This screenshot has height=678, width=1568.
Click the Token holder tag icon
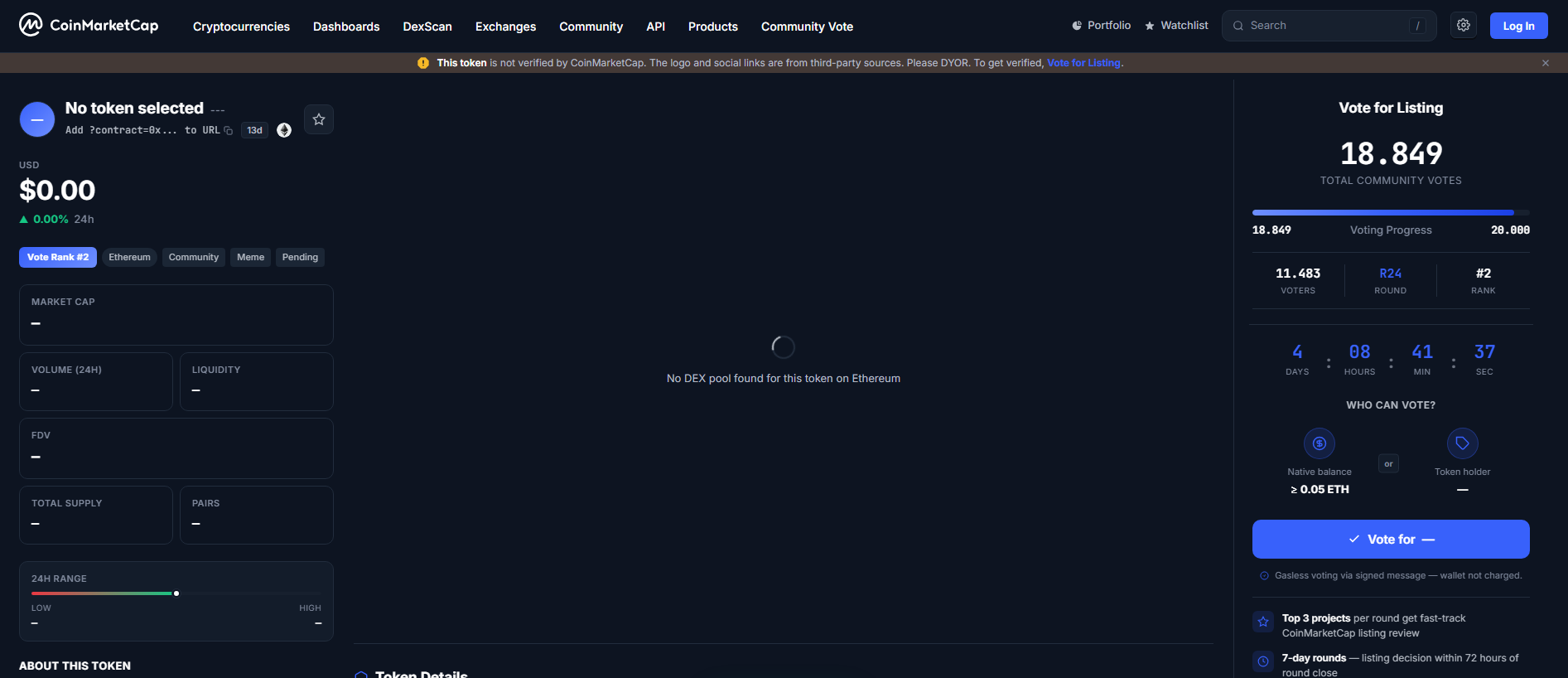[1463, 443]
